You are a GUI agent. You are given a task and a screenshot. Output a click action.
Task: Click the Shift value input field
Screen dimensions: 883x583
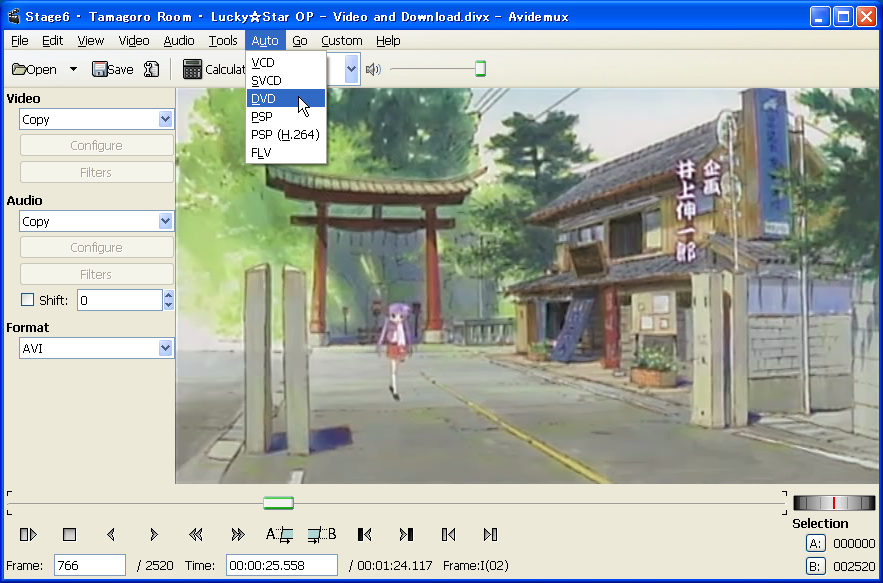coord(120,300)
